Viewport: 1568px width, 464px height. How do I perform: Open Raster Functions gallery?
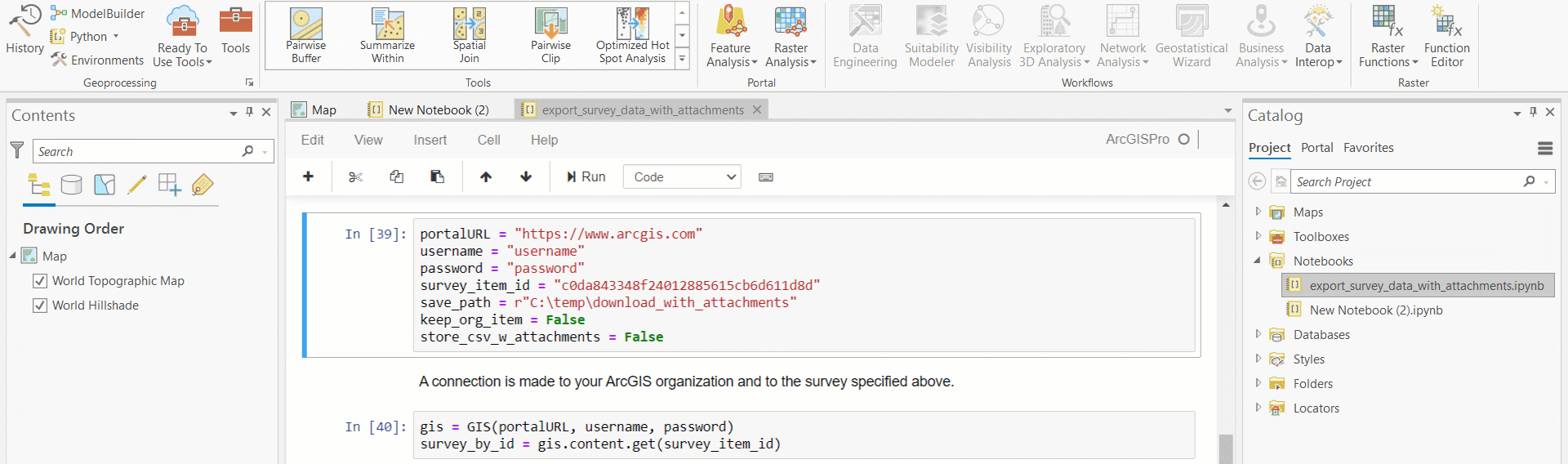coord(1388,37)
